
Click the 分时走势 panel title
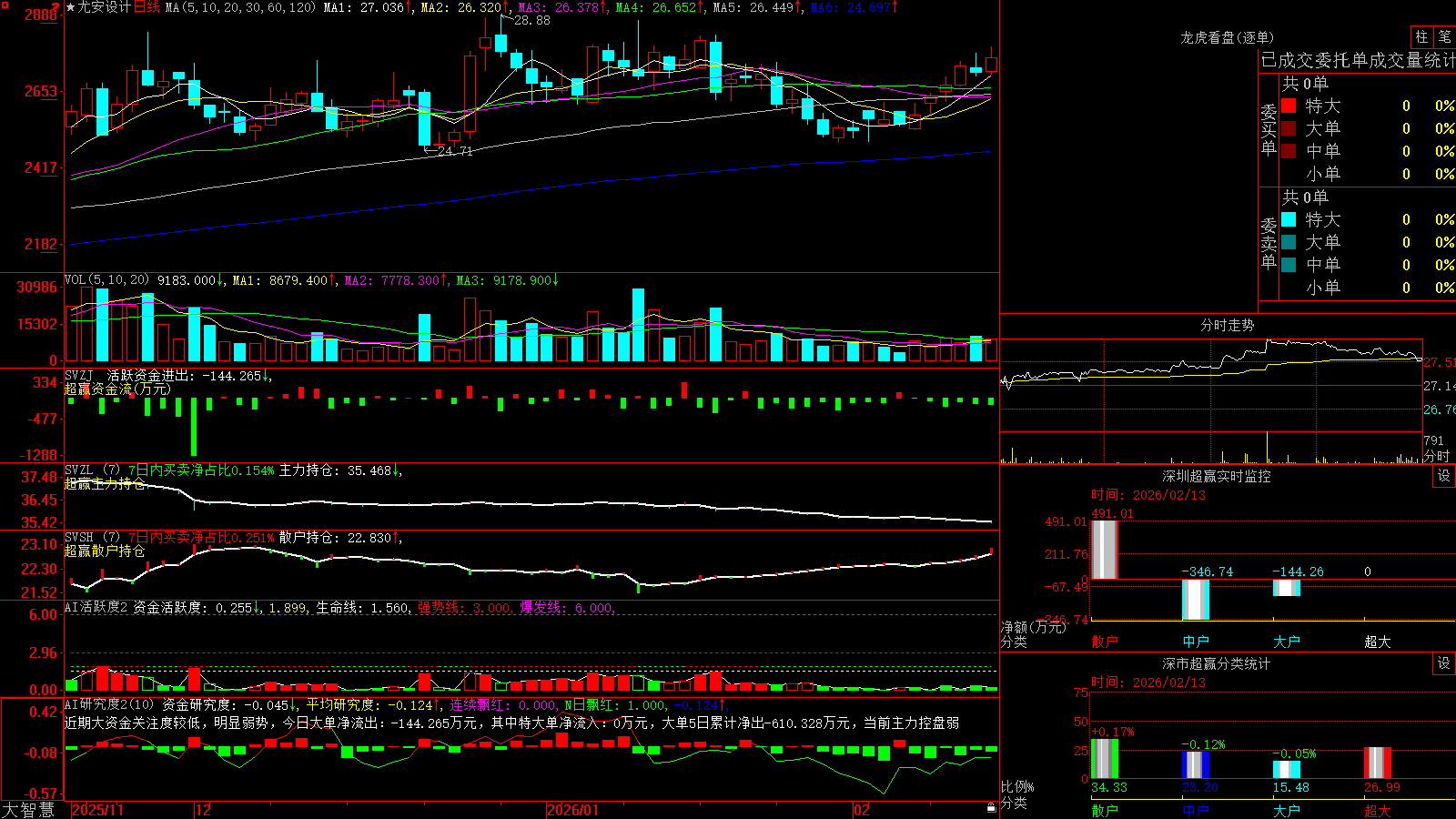tap(1227, 325)
